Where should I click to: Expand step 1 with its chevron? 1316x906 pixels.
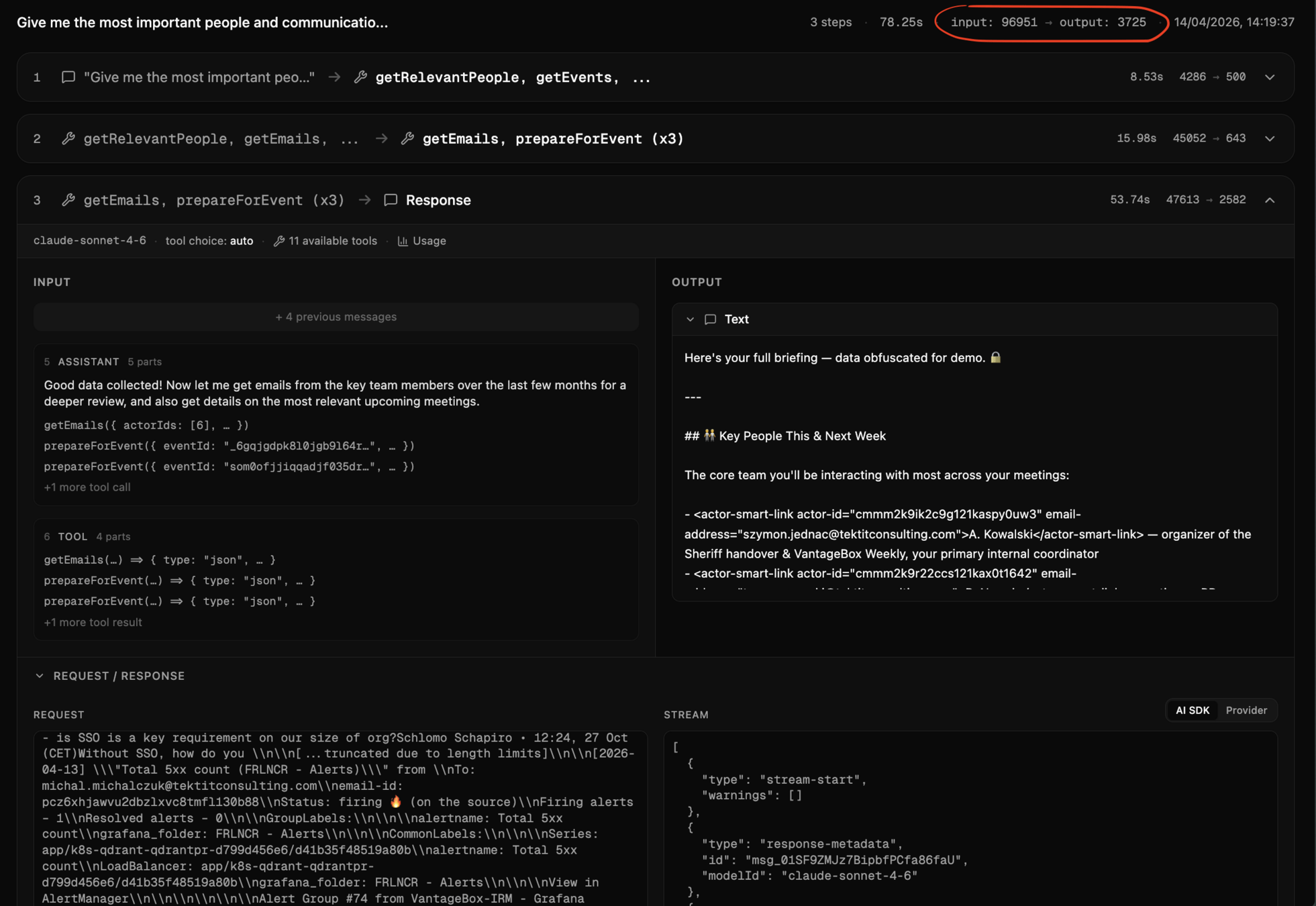tap(1270, 77)
